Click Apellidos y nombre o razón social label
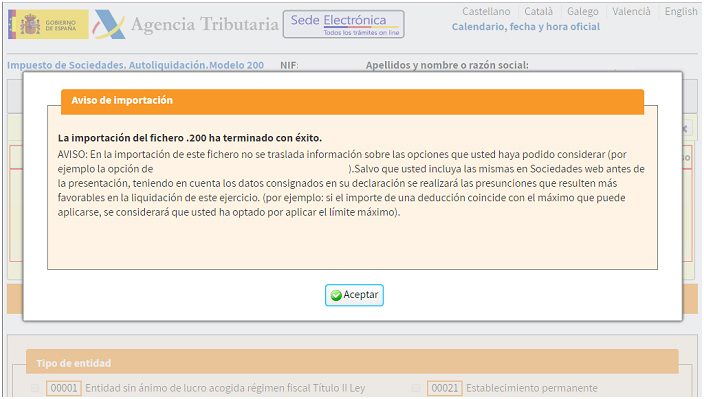704x399 pixels. [x=447, y=65]
